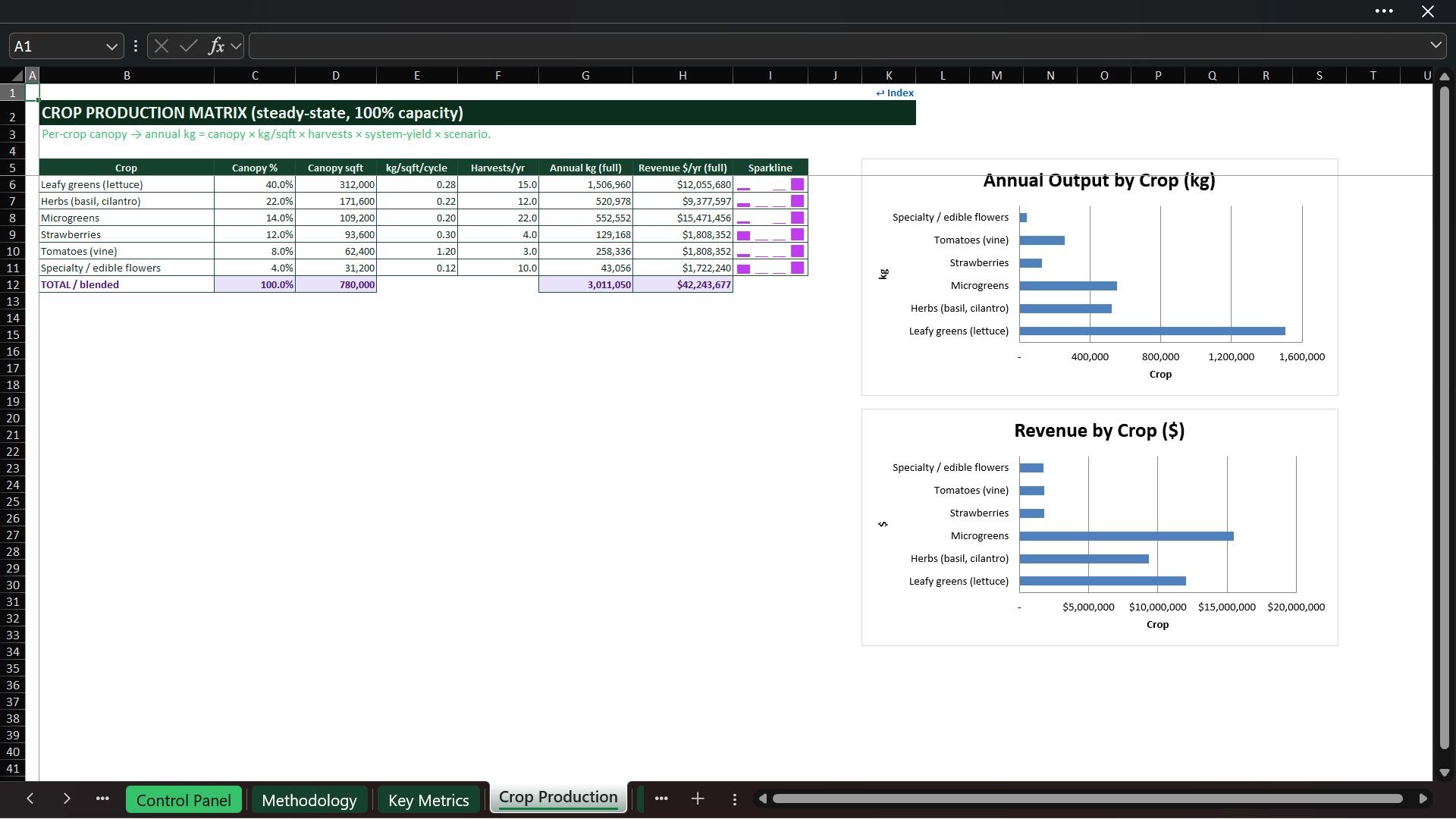The width and height of the screenshot is (1456, 819).
Task: Open sheet options vertical dots near scrollbar
Action: [x=734, y=799]
